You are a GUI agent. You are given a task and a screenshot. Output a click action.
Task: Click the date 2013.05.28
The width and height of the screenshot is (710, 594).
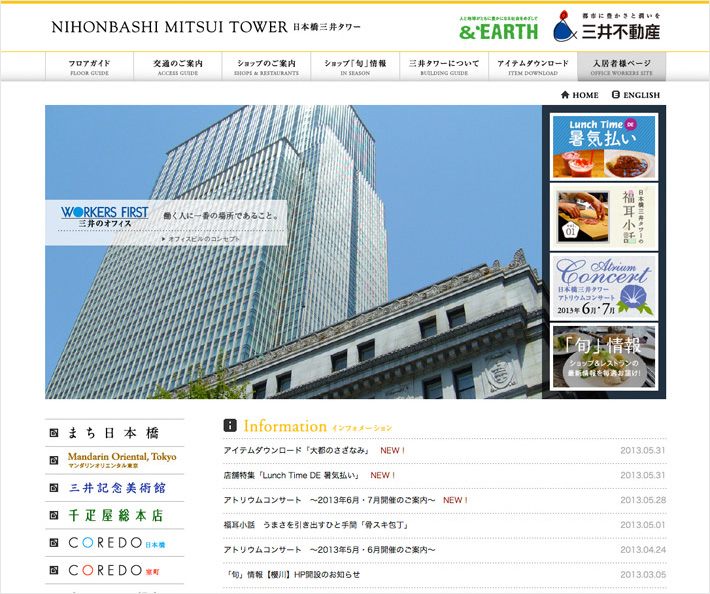643,500
